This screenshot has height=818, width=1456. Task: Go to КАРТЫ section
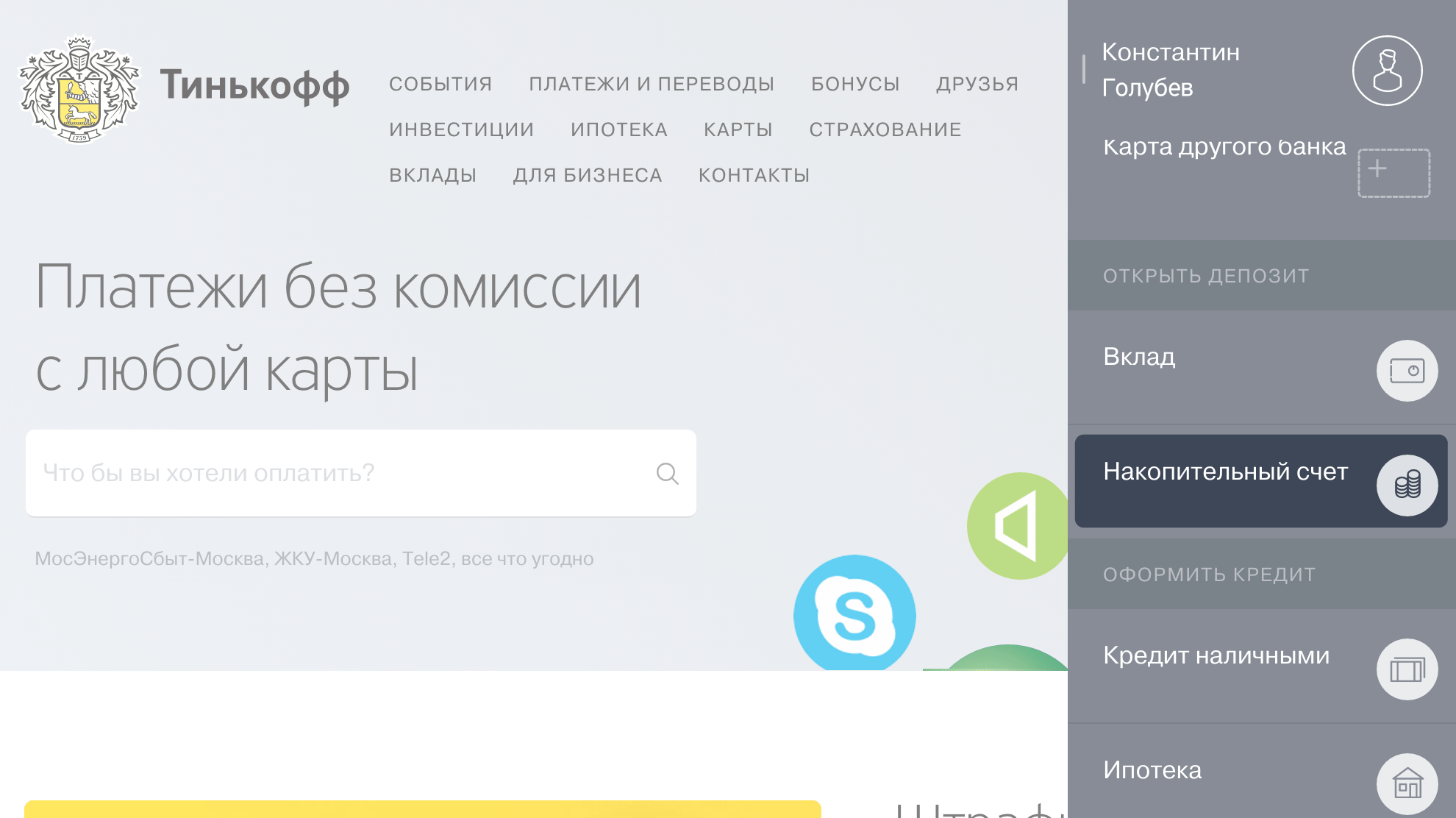(738, 129)
